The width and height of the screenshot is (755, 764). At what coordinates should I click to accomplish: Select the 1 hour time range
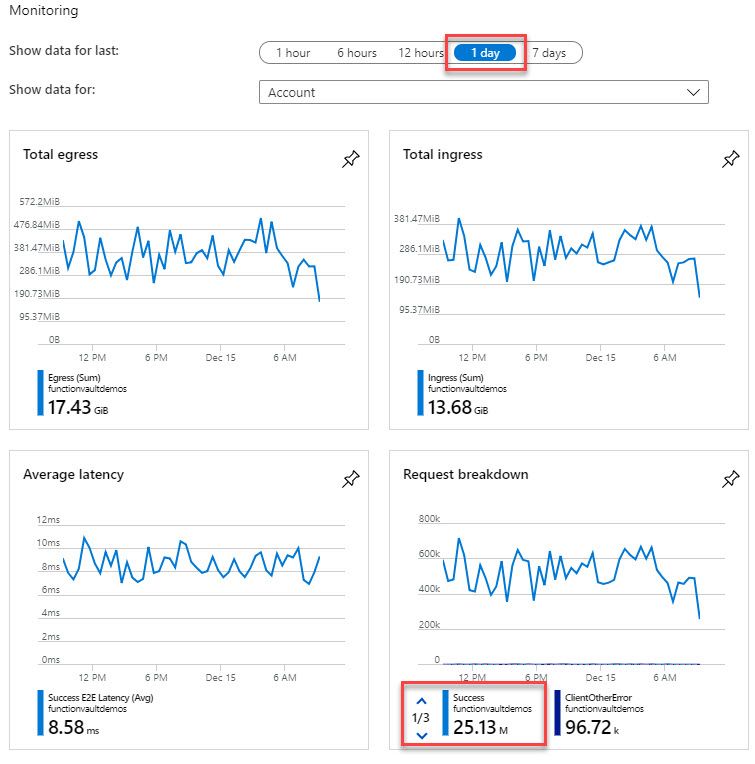(x=293, y=53)
